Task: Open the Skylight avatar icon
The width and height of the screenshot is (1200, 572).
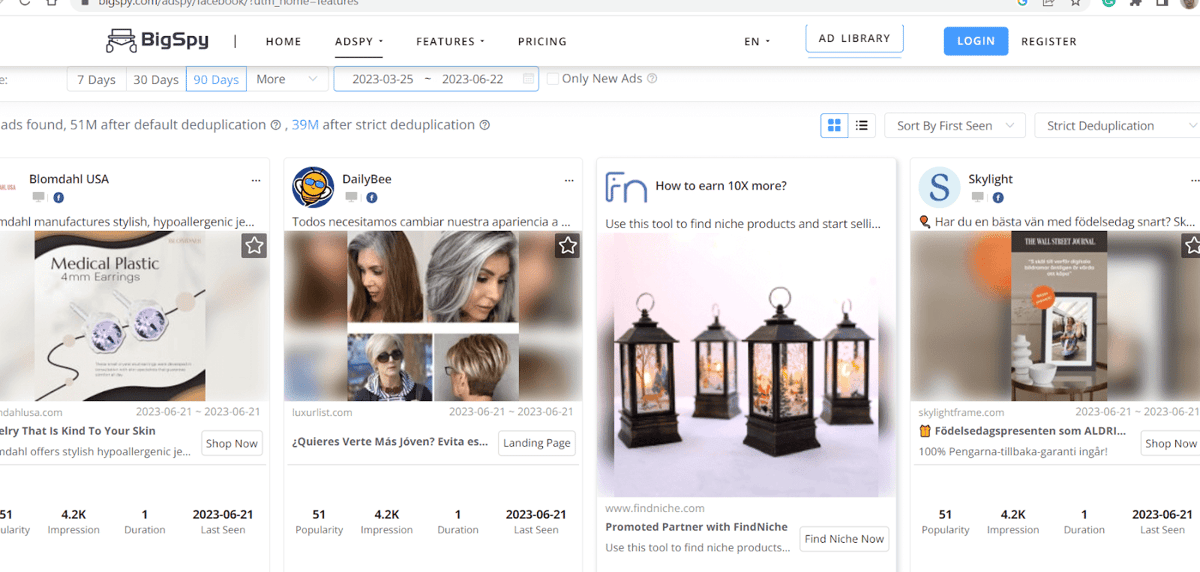Action: click(x=939, y=187)
